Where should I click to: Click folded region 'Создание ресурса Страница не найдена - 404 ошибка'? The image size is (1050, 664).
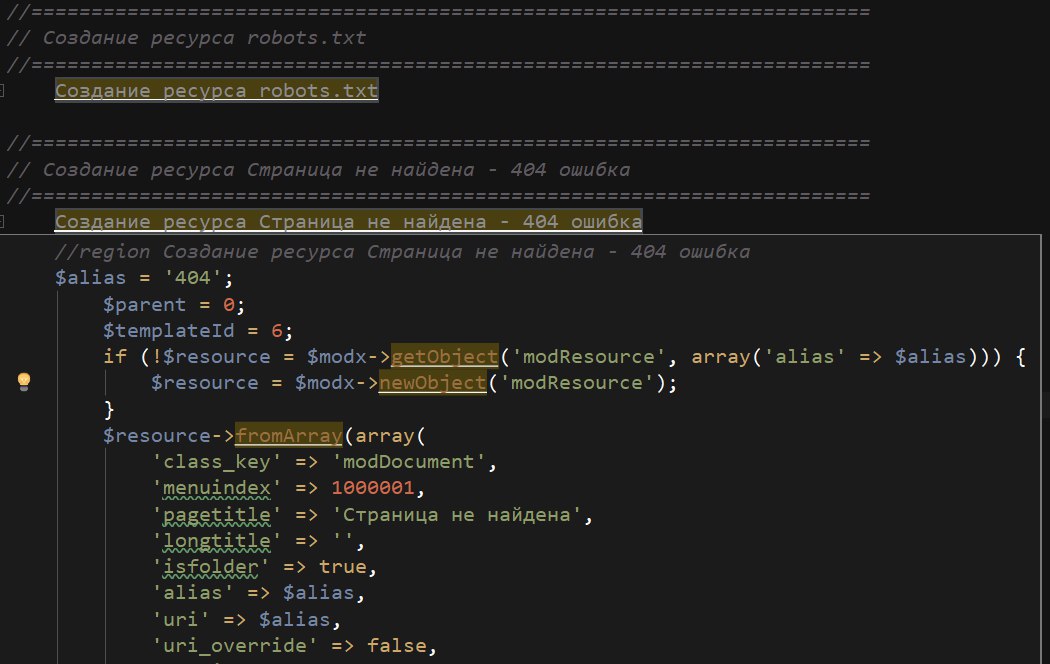(348, 222)
